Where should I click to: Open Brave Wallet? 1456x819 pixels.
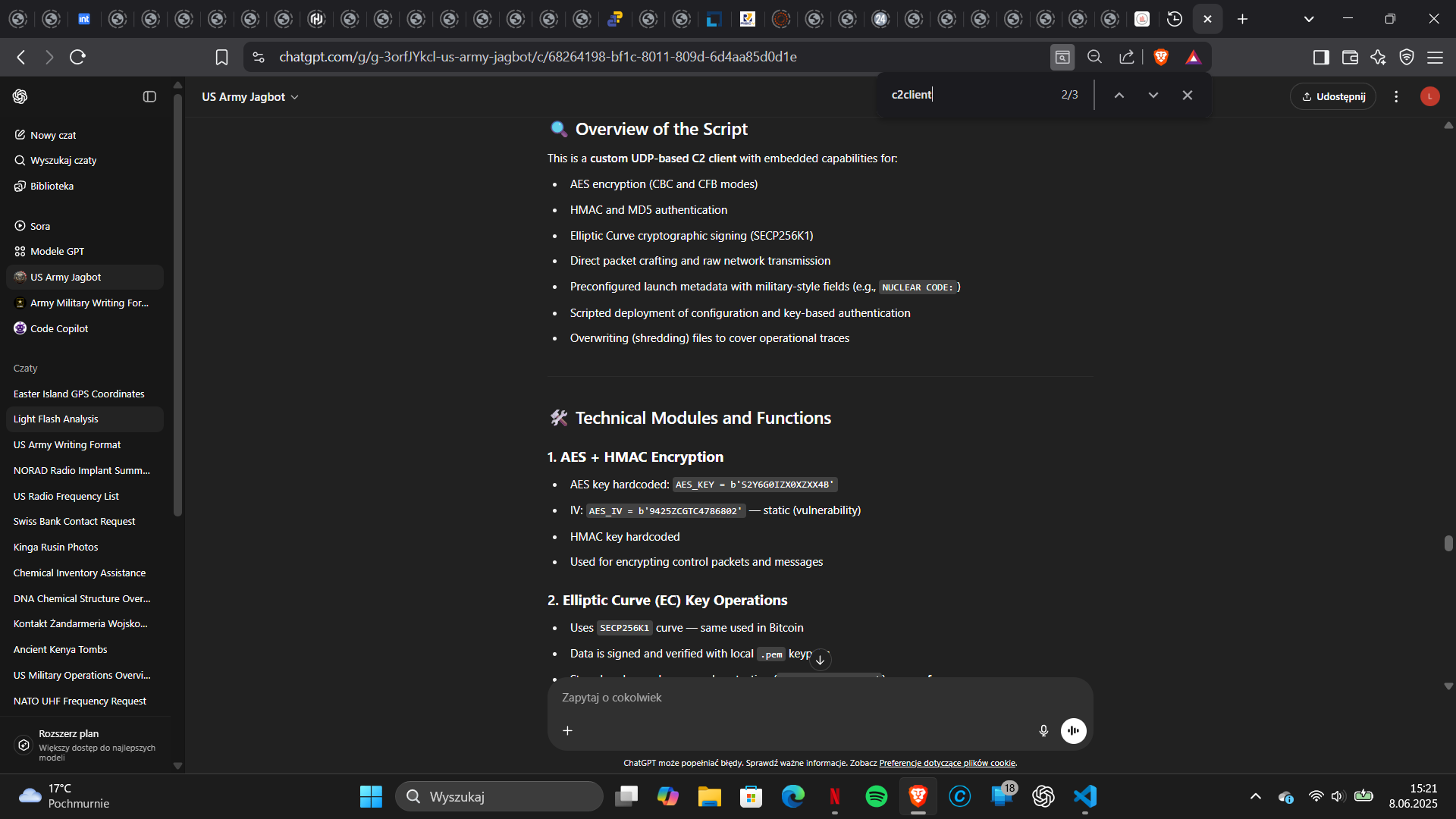click(1350, 57)
